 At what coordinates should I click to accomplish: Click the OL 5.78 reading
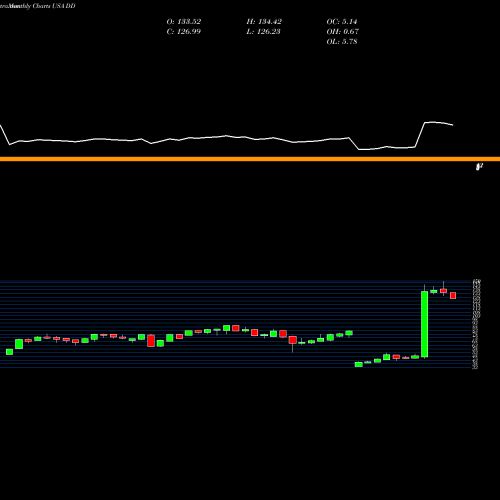pyautogui.click(x=342, y=42)
